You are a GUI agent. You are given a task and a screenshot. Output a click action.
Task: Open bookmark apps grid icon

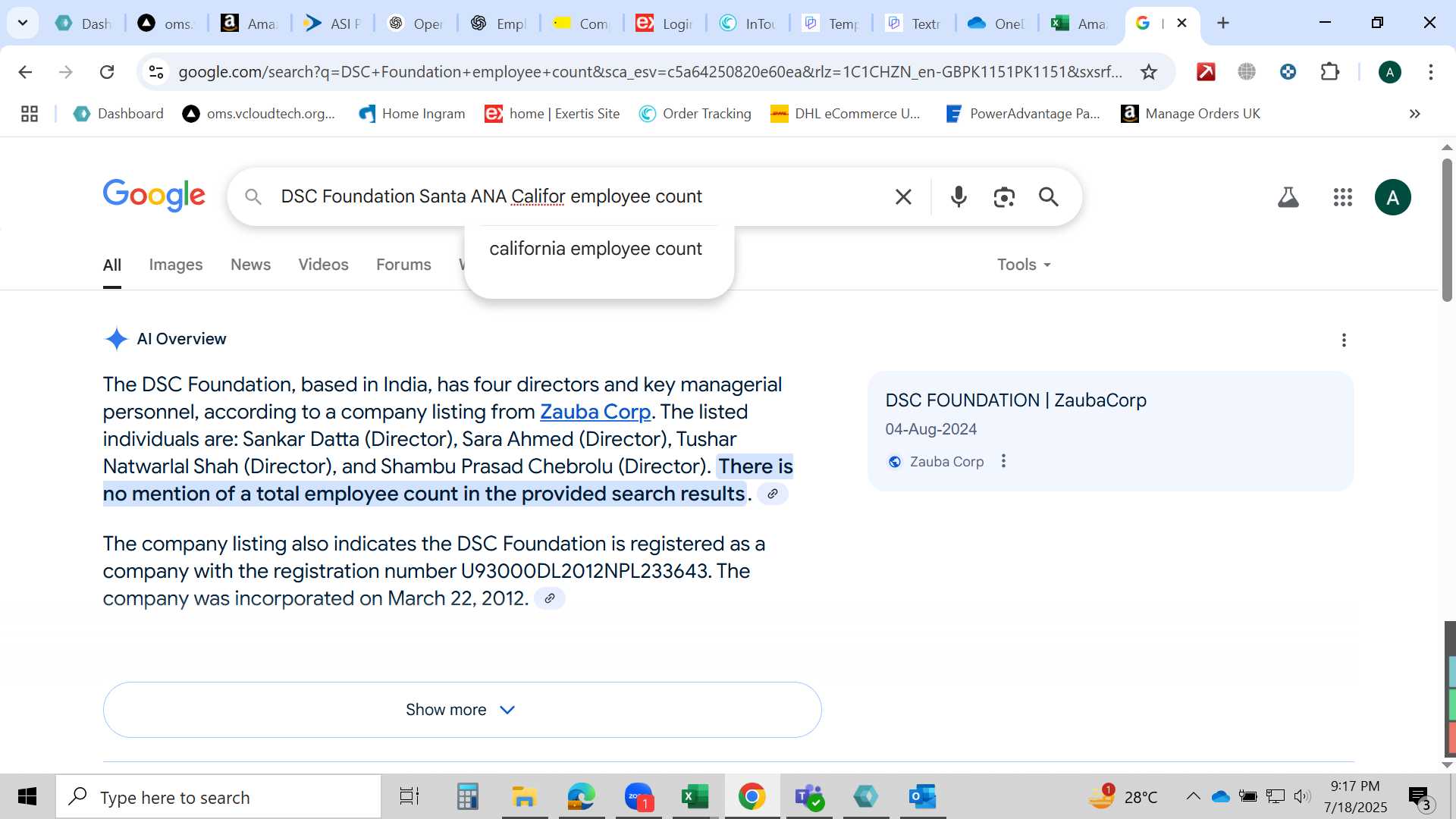(30, 114)
